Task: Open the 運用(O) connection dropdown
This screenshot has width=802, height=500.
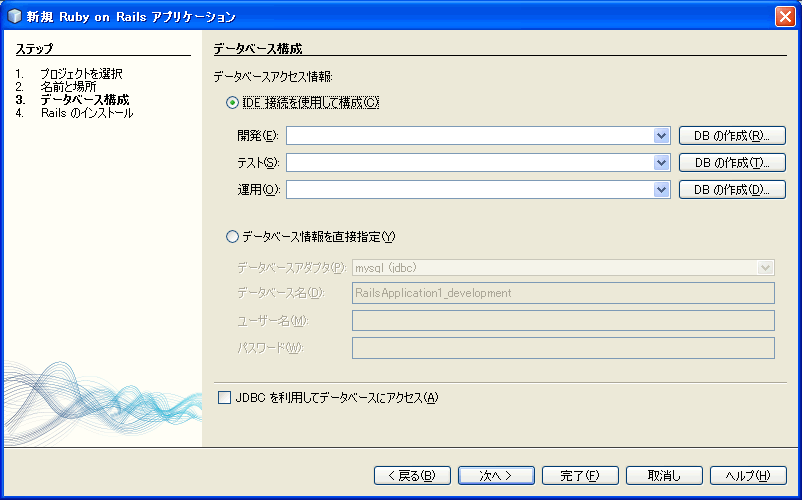Action: 661,190
